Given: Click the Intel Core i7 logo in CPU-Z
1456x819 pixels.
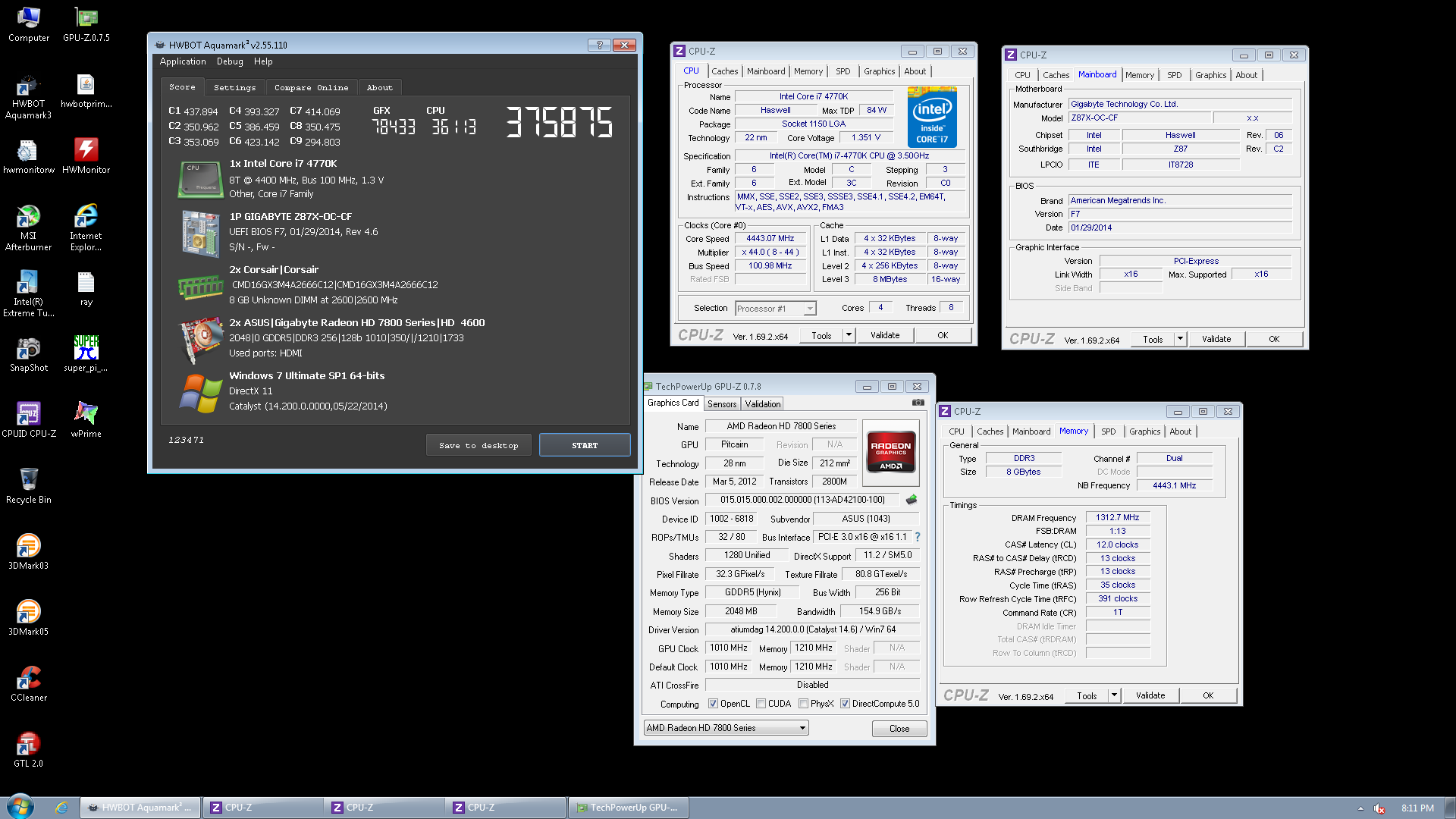Looking at the screenshot, I should click(932, 117).
